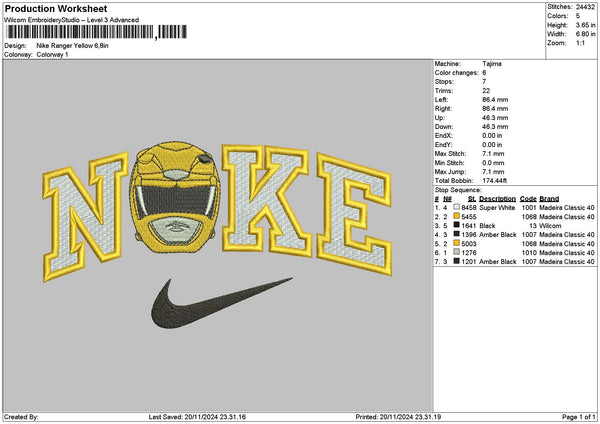Image resolution: width=600 pixels, height=424 pixels.
Task: Click the yellow ranger helmet in the design
Action: (175, 197)
